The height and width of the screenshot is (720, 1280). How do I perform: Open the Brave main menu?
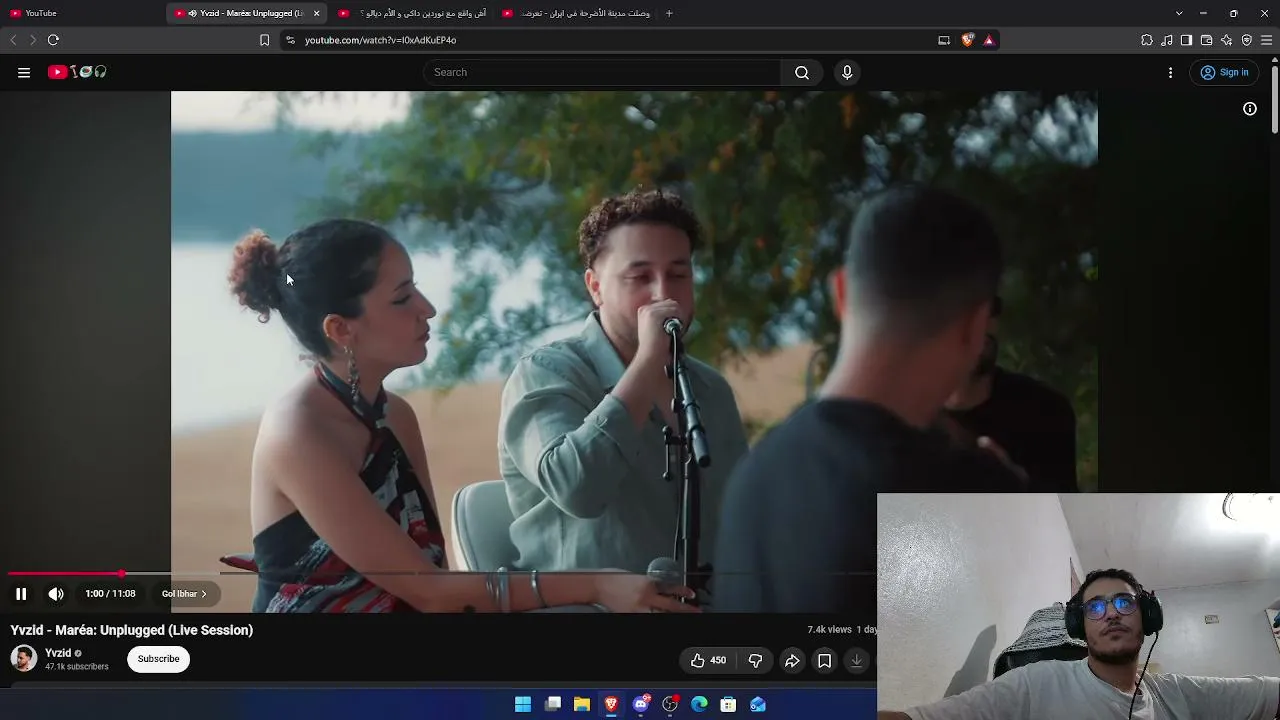[1267, 40]
